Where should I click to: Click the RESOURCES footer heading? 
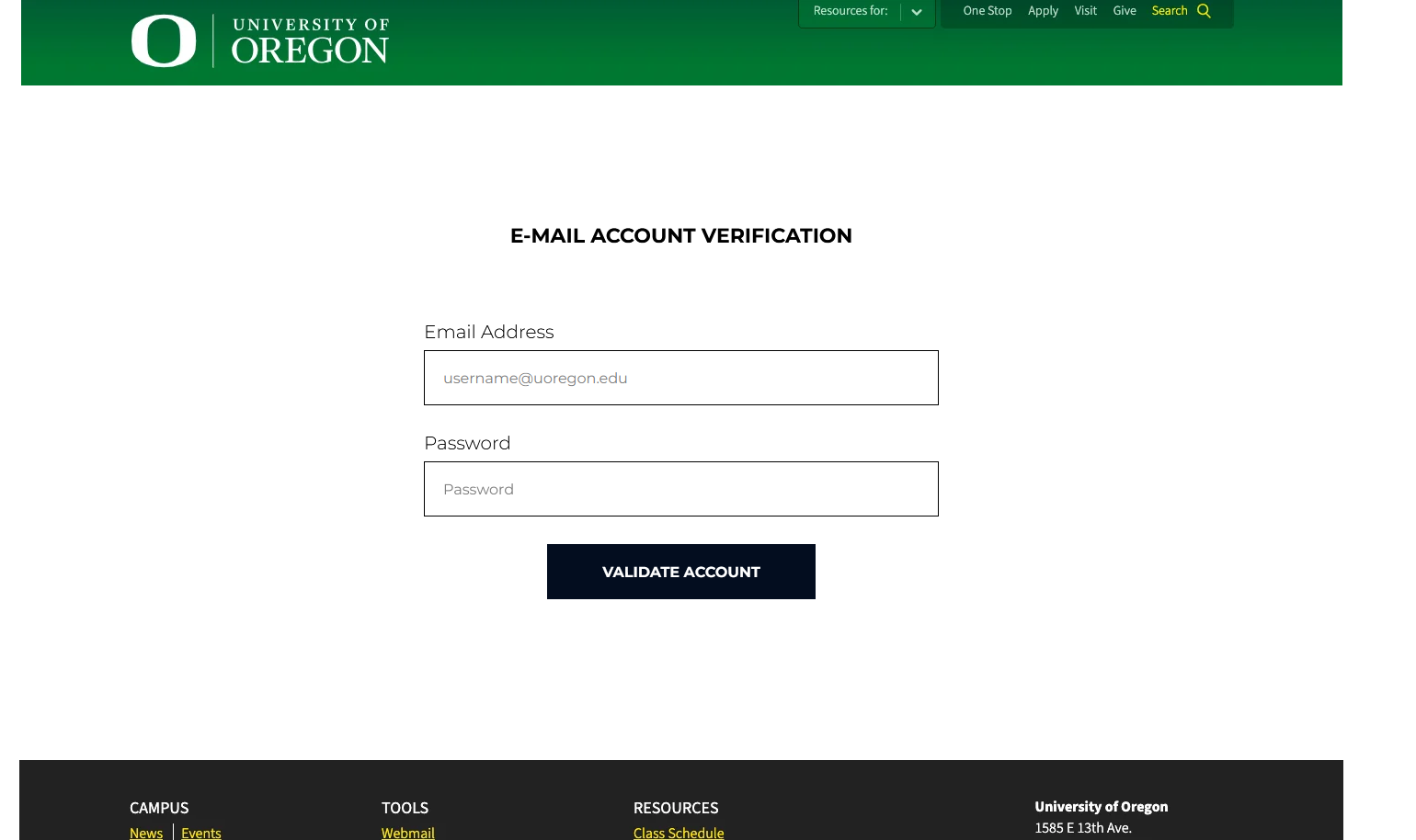pyautogui.click(x=676, y=808)
